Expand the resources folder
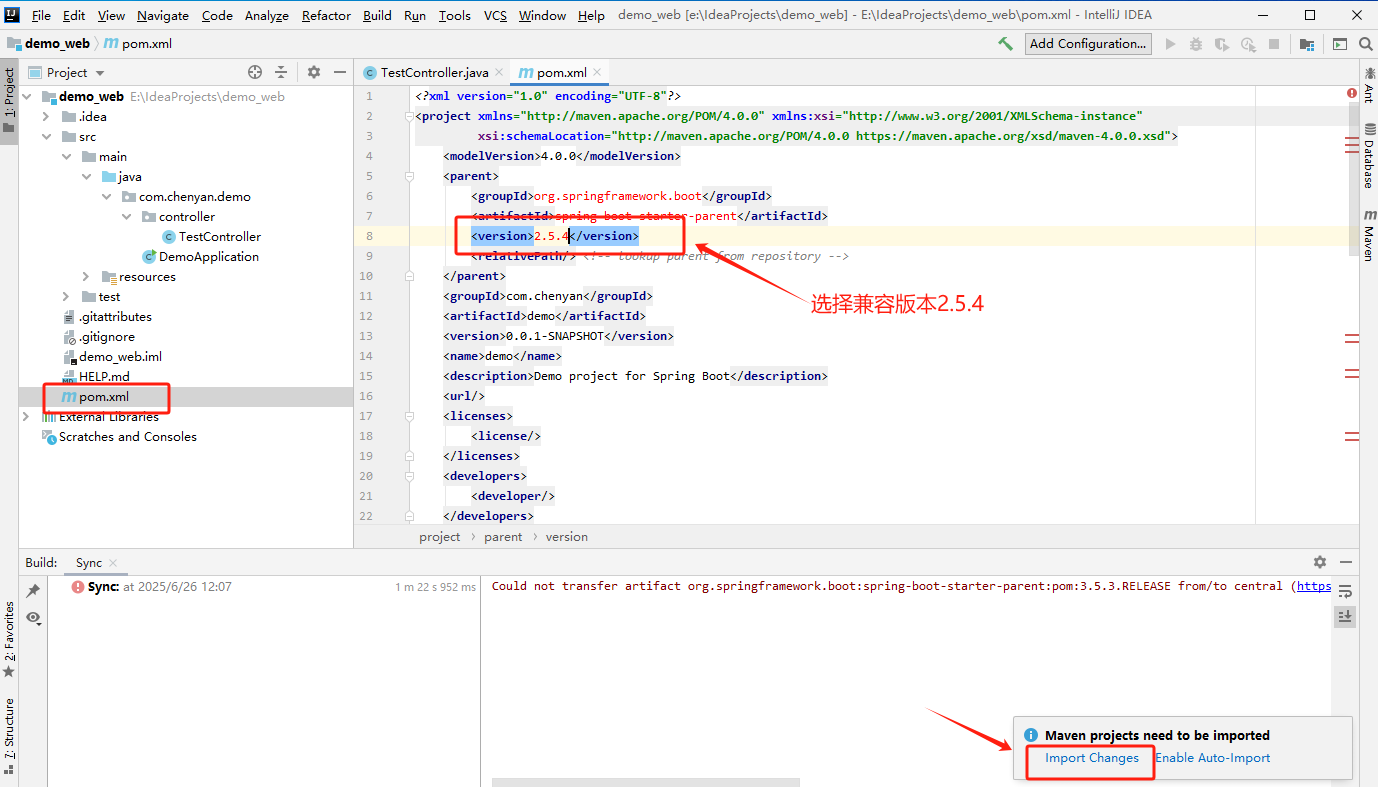Image resolution: width=1378 pixels, height=787 pixels. click(86, 277)
